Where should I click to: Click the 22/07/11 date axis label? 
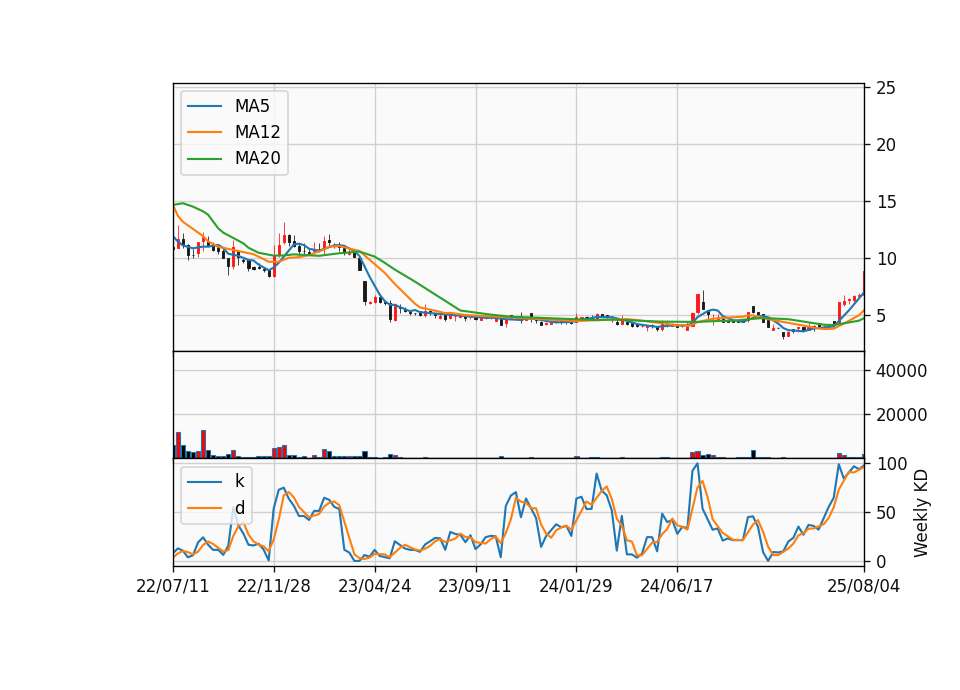[x=173, y=586]
